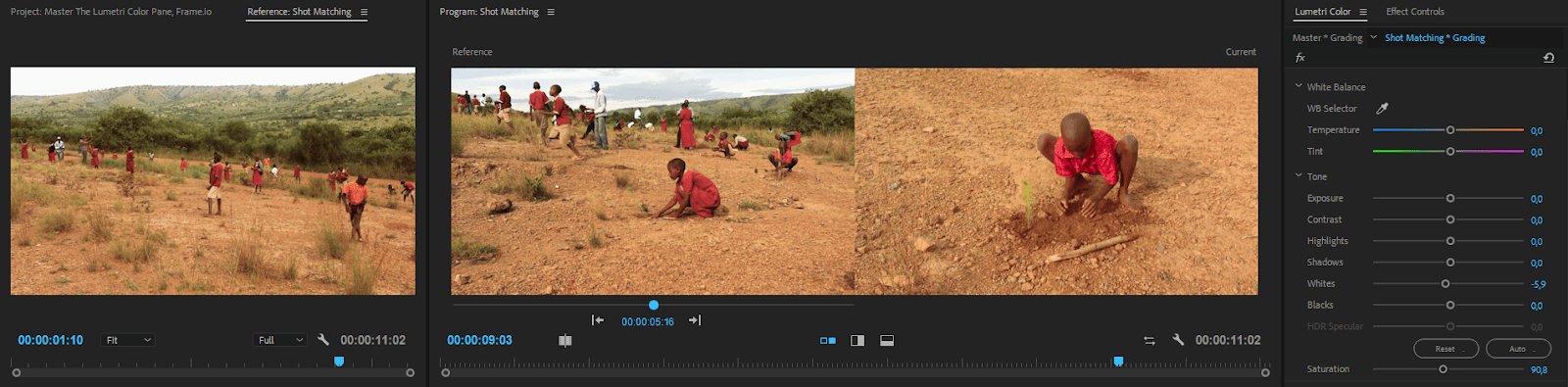The height and width of the screenshot is (387, 1568).
Task: Click the Contrast slider handle
Action: 1450,219
